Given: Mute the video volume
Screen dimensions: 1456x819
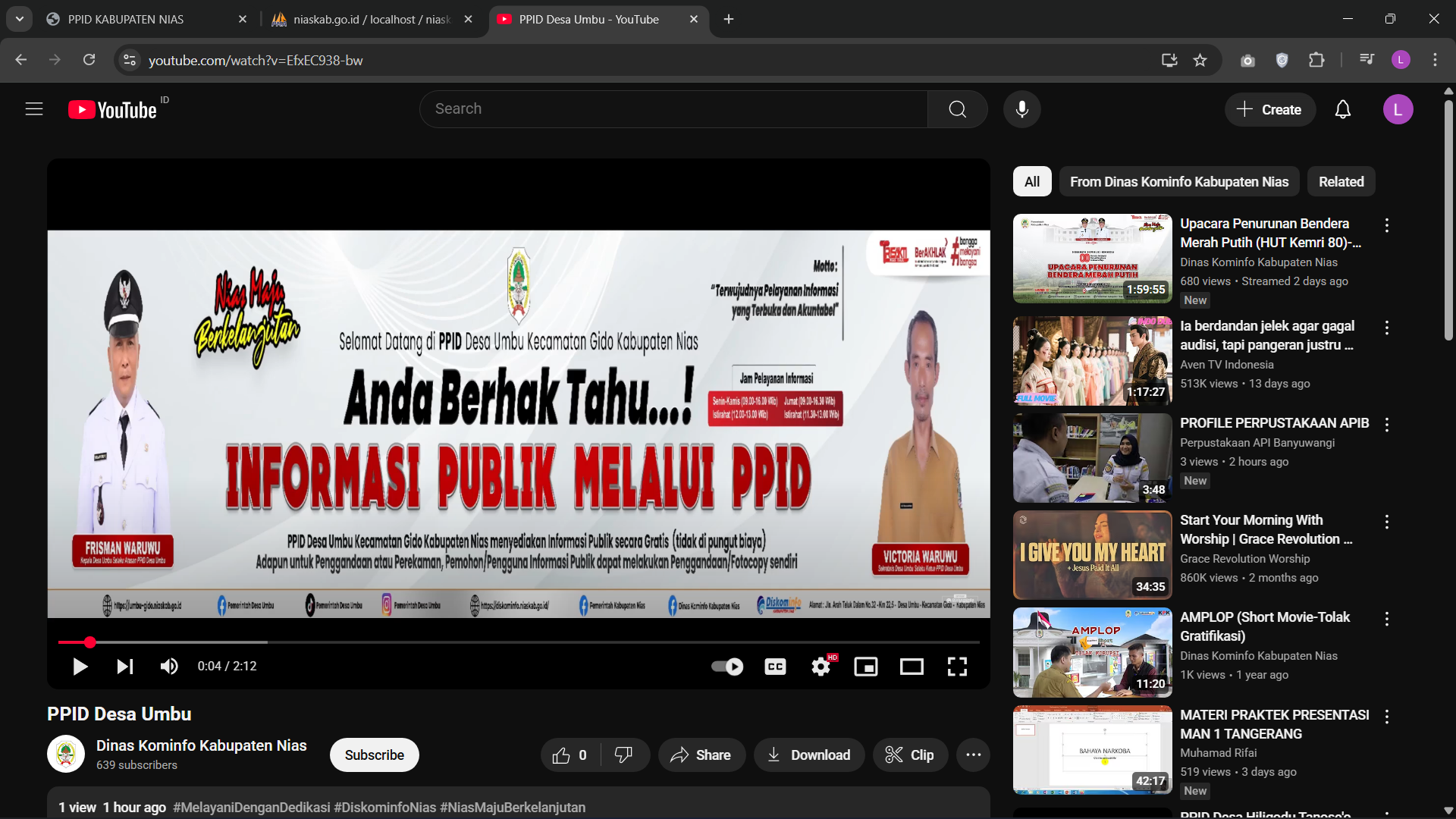Looking at the screenshot, I should [x=169, y=667].
